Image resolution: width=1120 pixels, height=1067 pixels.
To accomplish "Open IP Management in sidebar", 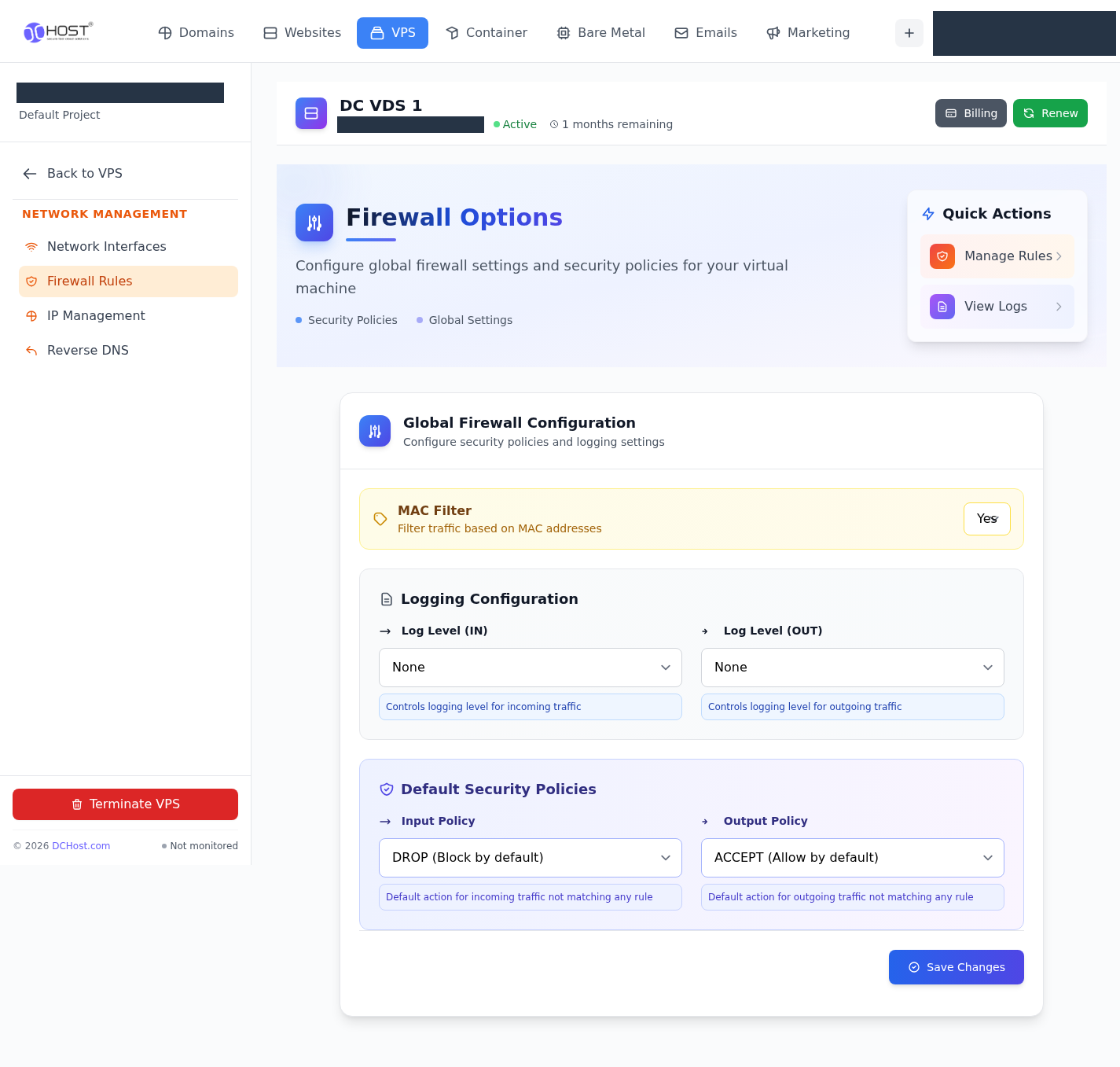I will point(128,316).
